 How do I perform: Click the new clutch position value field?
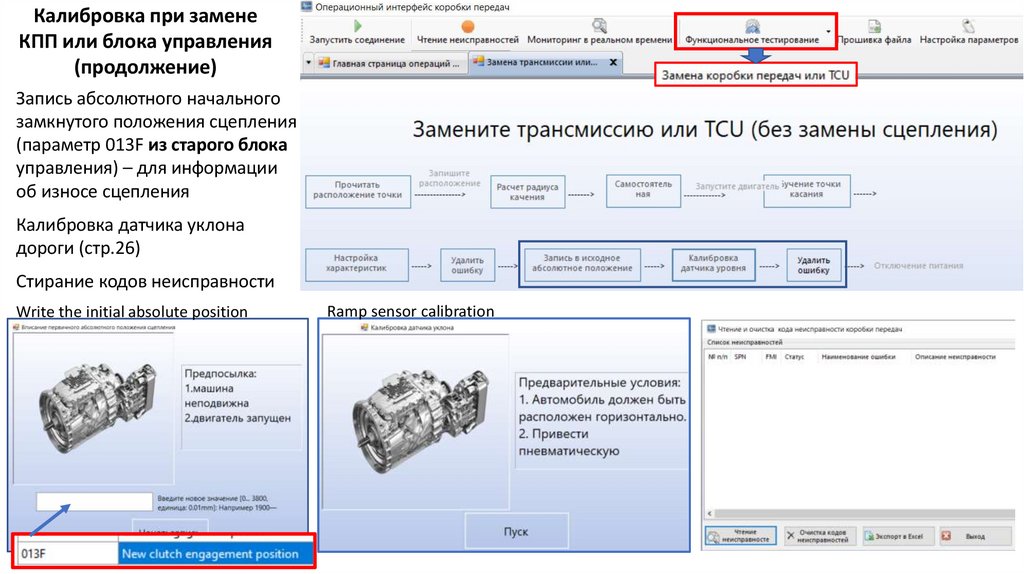click(x=95, y=502)
